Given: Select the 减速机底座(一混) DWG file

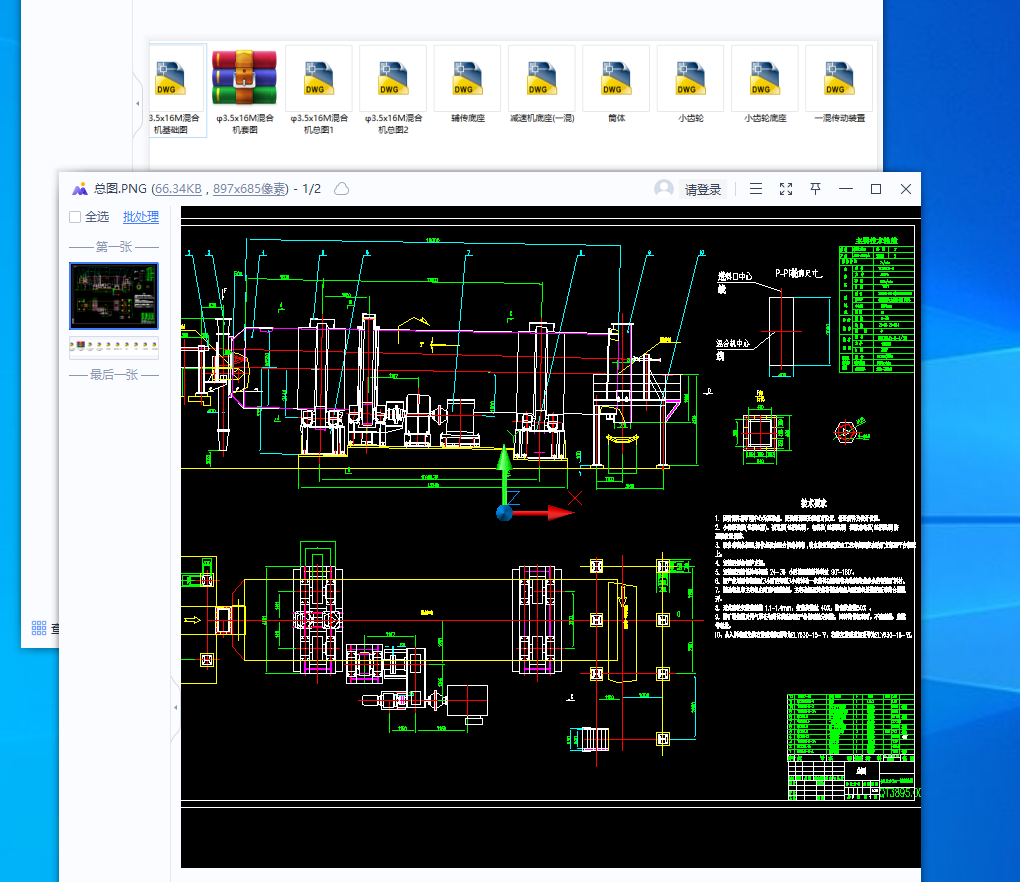Looking at the screenshot, I should (x=542, y=85).
